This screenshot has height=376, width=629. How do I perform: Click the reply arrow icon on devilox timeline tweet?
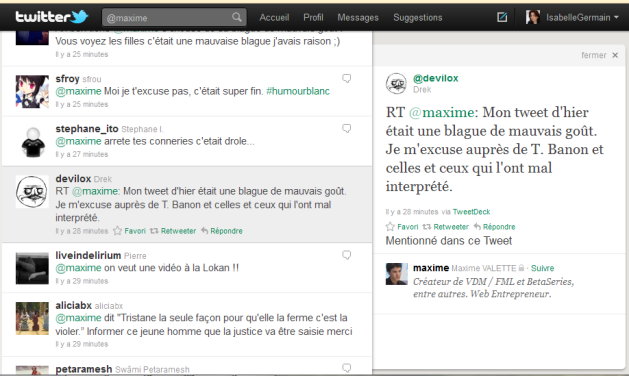205,231
